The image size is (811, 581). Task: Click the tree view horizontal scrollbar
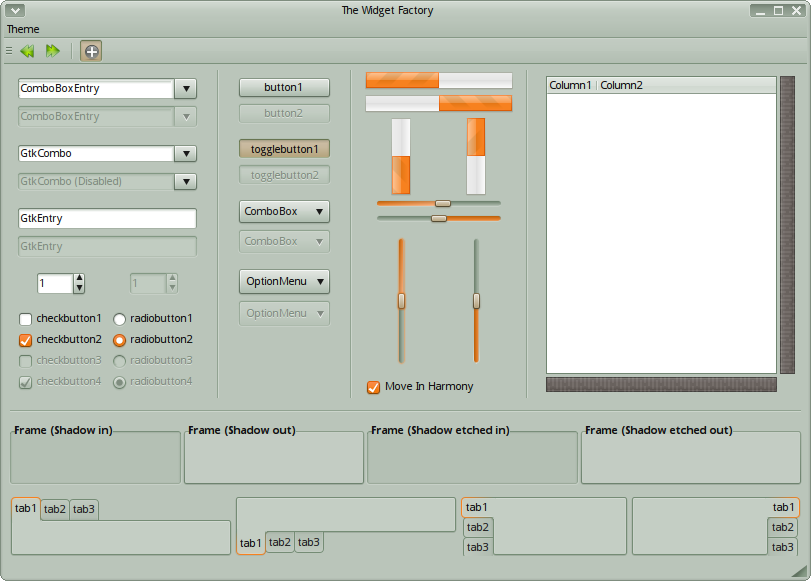click(662, 384)
